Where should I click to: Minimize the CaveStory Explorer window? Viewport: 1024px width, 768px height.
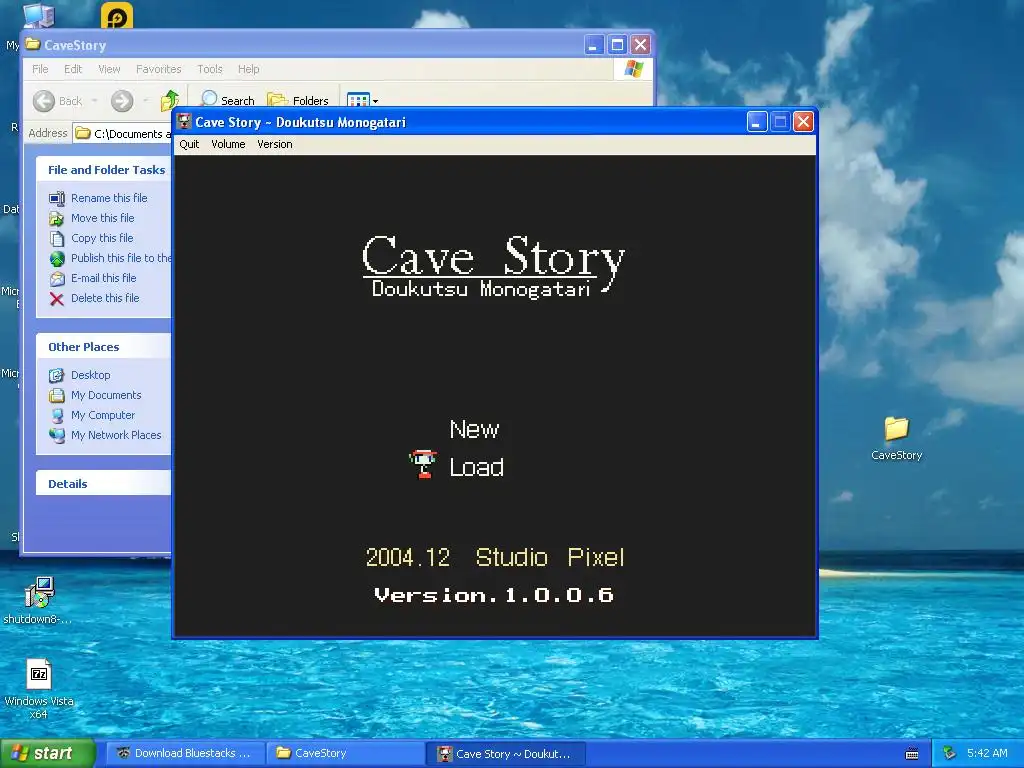[593, 45]
